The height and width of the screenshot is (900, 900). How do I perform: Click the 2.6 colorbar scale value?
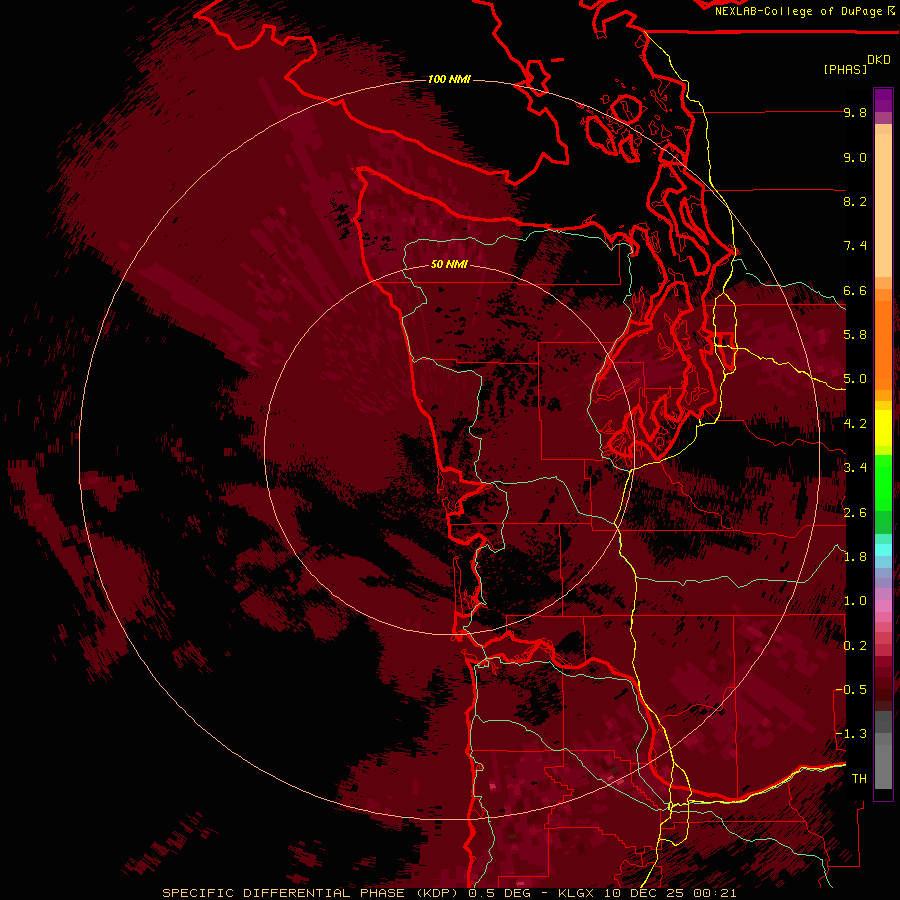[x=855, y=513]
